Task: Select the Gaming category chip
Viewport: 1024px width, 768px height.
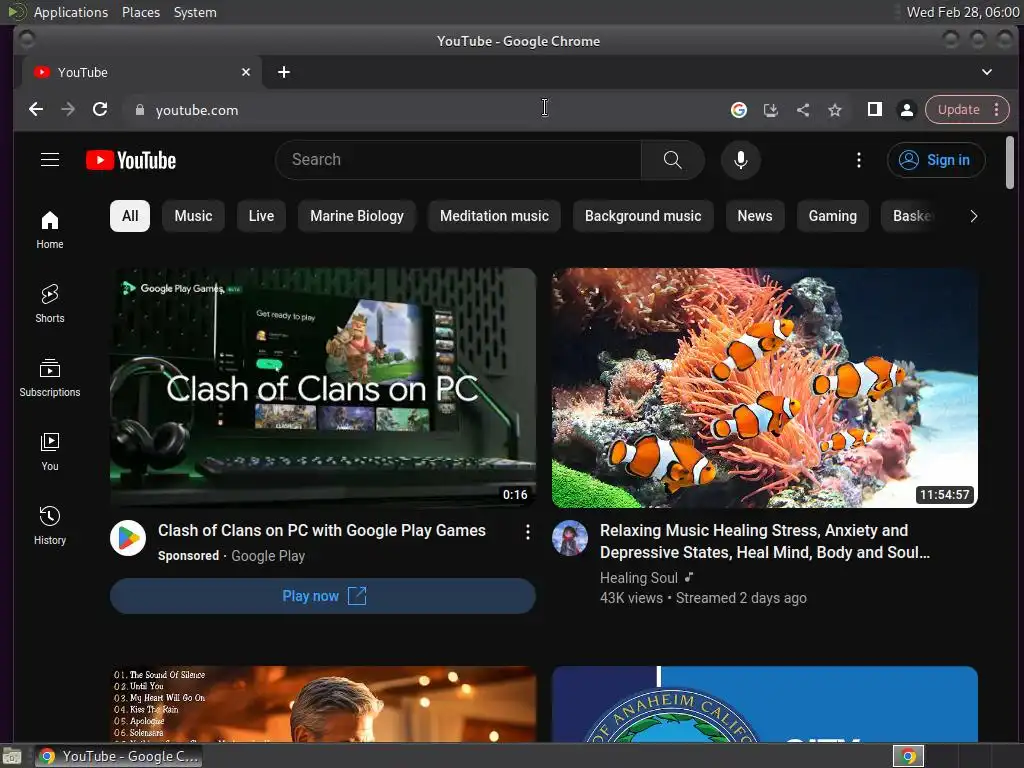Action: tap(833, 216)
